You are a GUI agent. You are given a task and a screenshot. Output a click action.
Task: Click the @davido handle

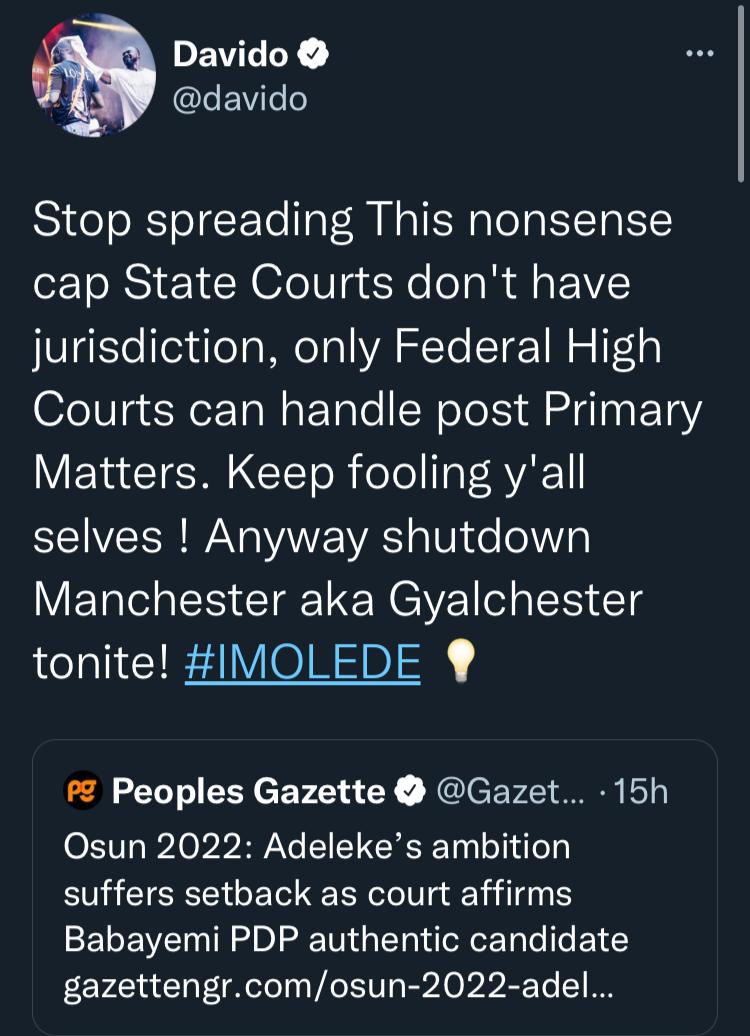tap(240, 99)
